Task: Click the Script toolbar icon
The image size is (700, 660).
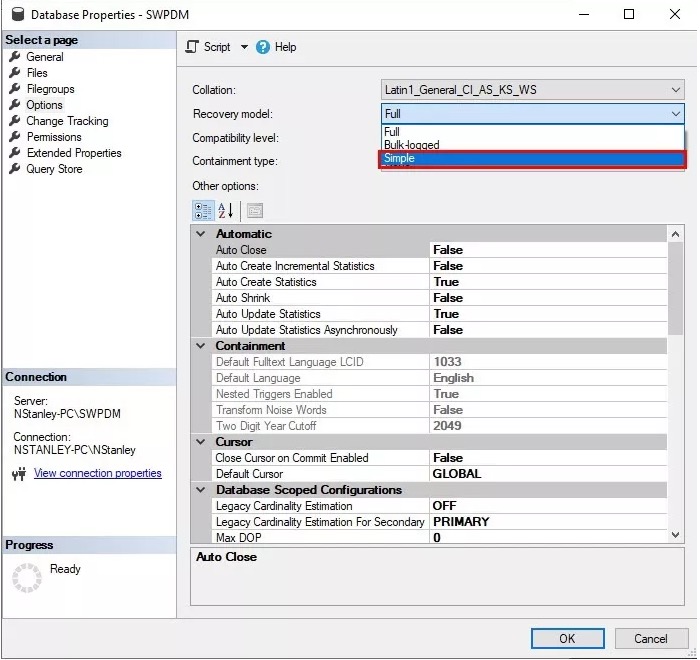Action: point(192,47)
